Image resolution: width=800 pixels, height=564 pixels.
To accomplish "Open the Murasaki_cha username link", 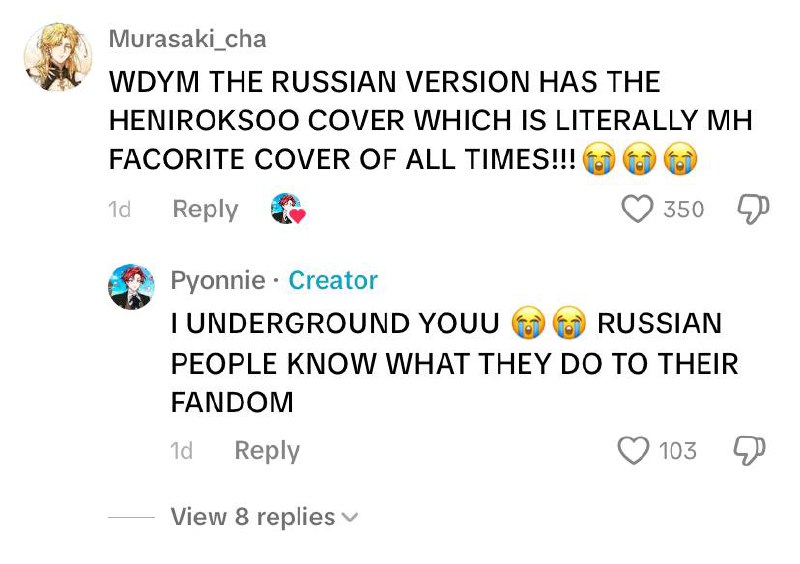I will click(x=187, y=39).
